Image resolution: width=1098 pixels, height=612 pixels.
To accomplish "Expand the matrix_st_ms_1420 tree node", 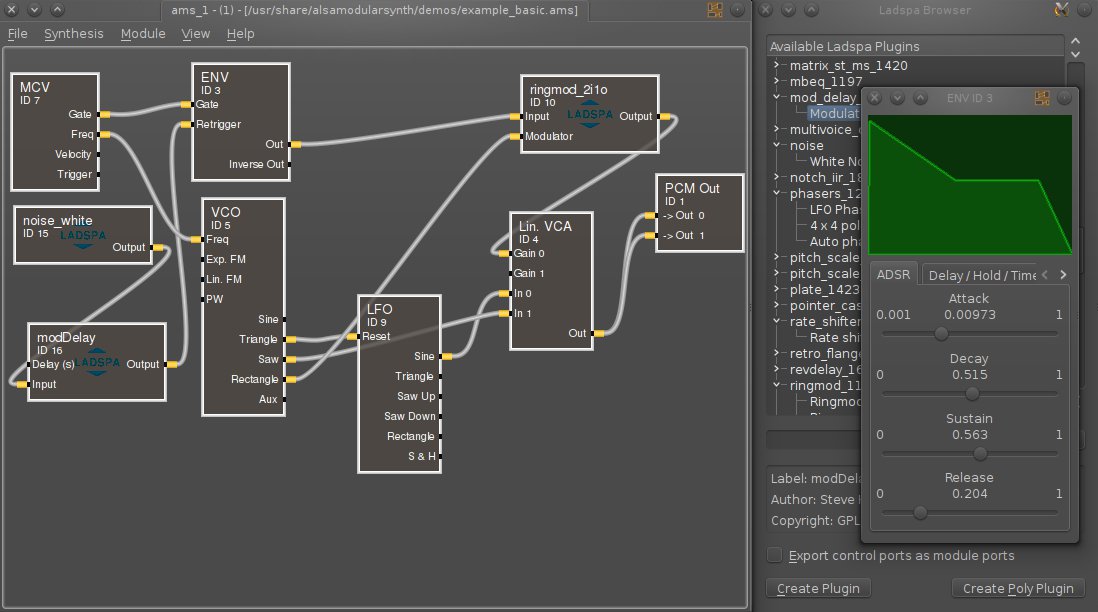I will tap(777, 65).
